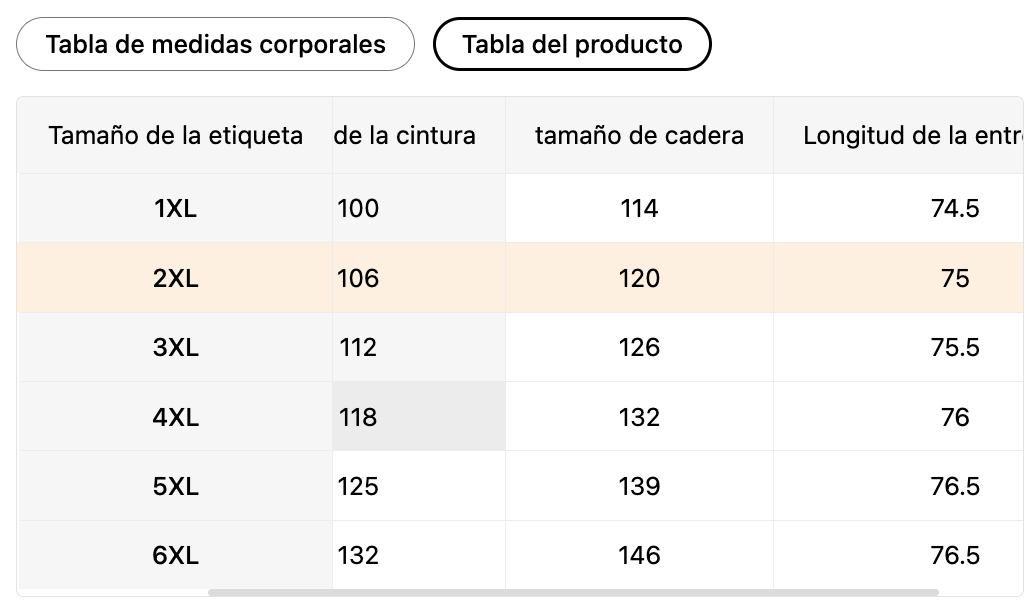Click hip value 120 in the 2XL row
The image size is (1036, 614).
639,278
